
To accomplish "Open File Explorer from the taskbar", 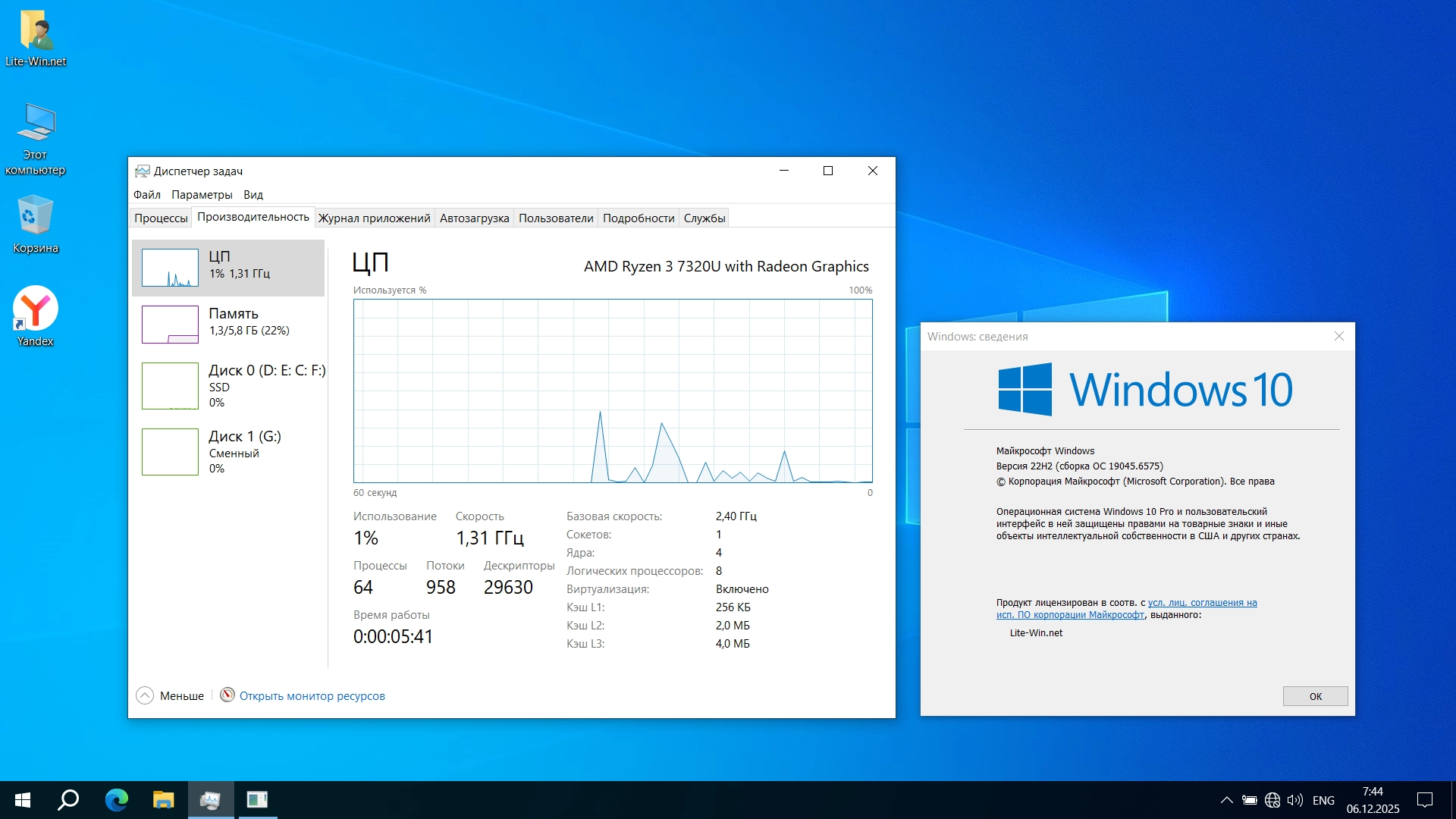I will 163,800.
